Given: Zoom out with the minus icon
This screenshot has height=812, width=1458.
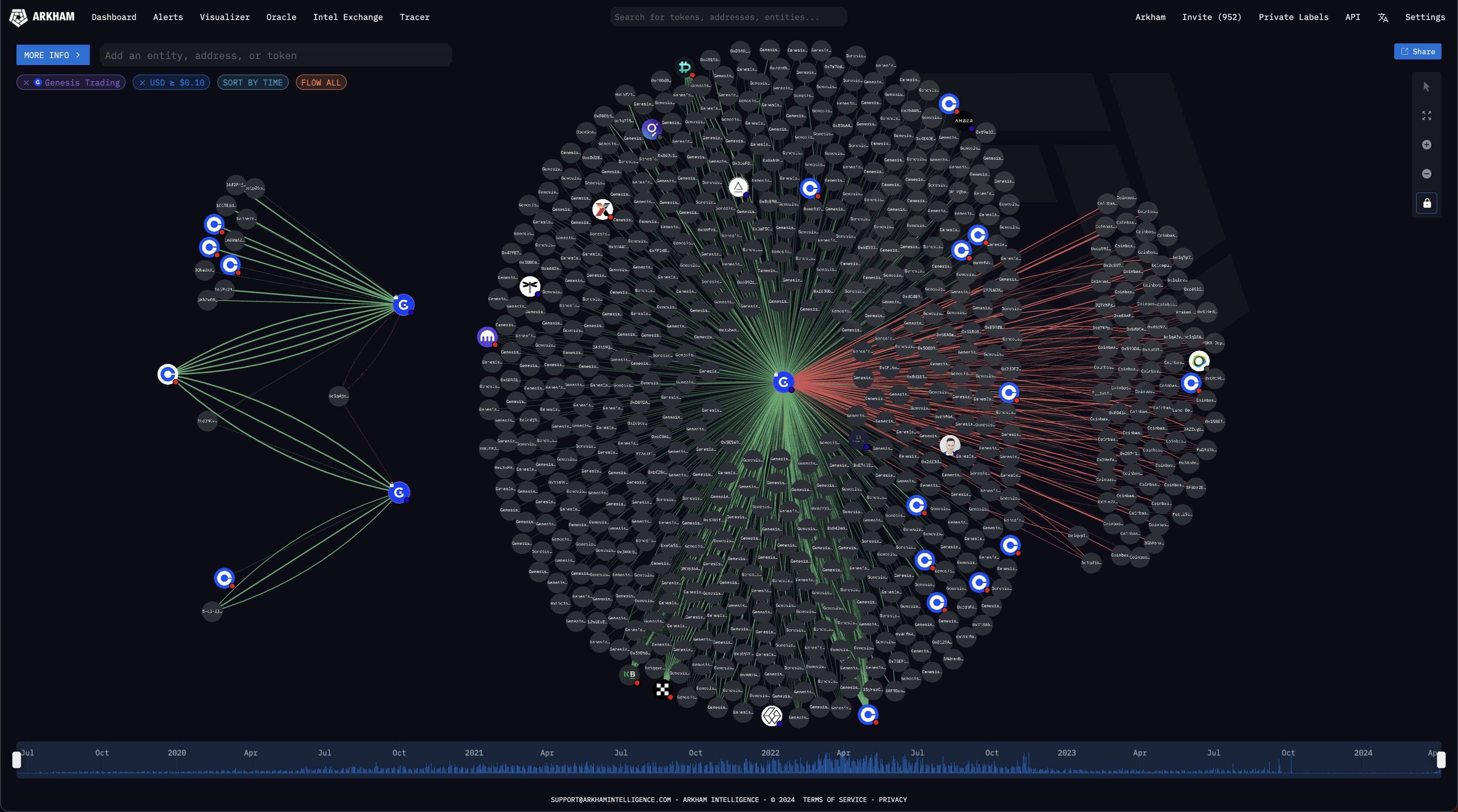Looking at the screenshot, I should point(1426,174).
